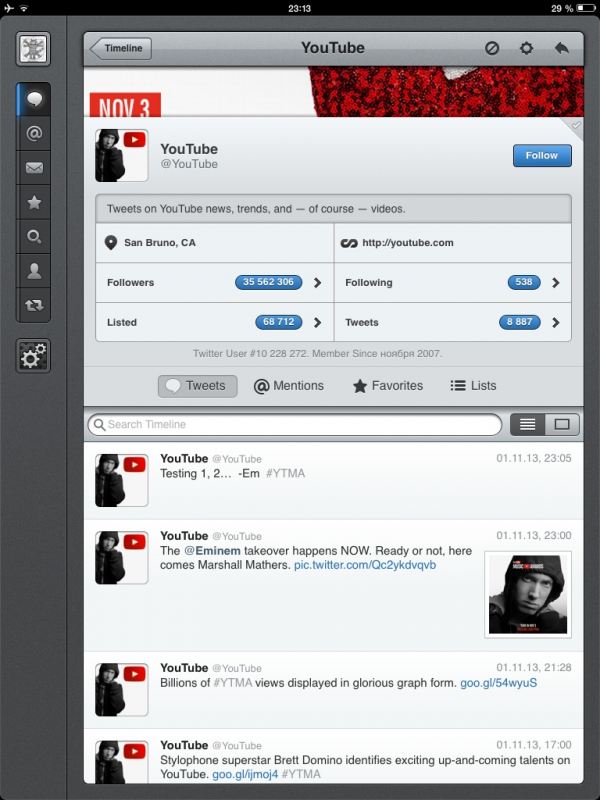Open the timeline speech bubble sidebar icon
The height and width of the screenshot is (800, 600).
coord(34,100)
